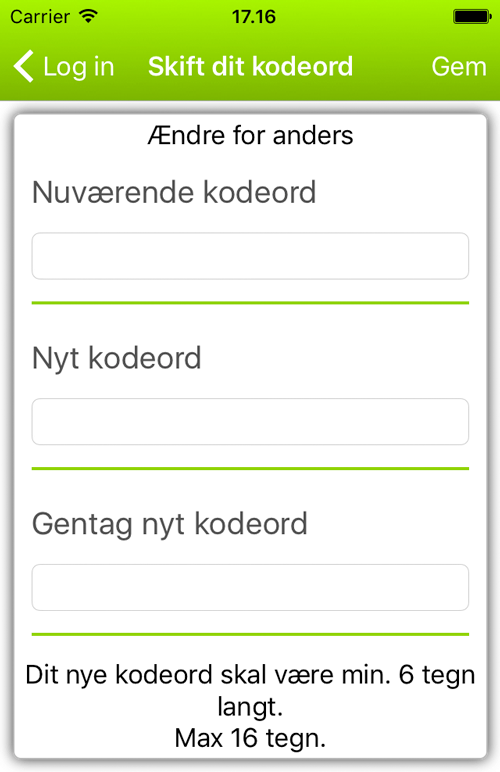Image resolution: width=500 pixels, height=772 pixels.
Task: Tap the Wi-Fi signal icon in status bar
Action: (x=89, y=16)
